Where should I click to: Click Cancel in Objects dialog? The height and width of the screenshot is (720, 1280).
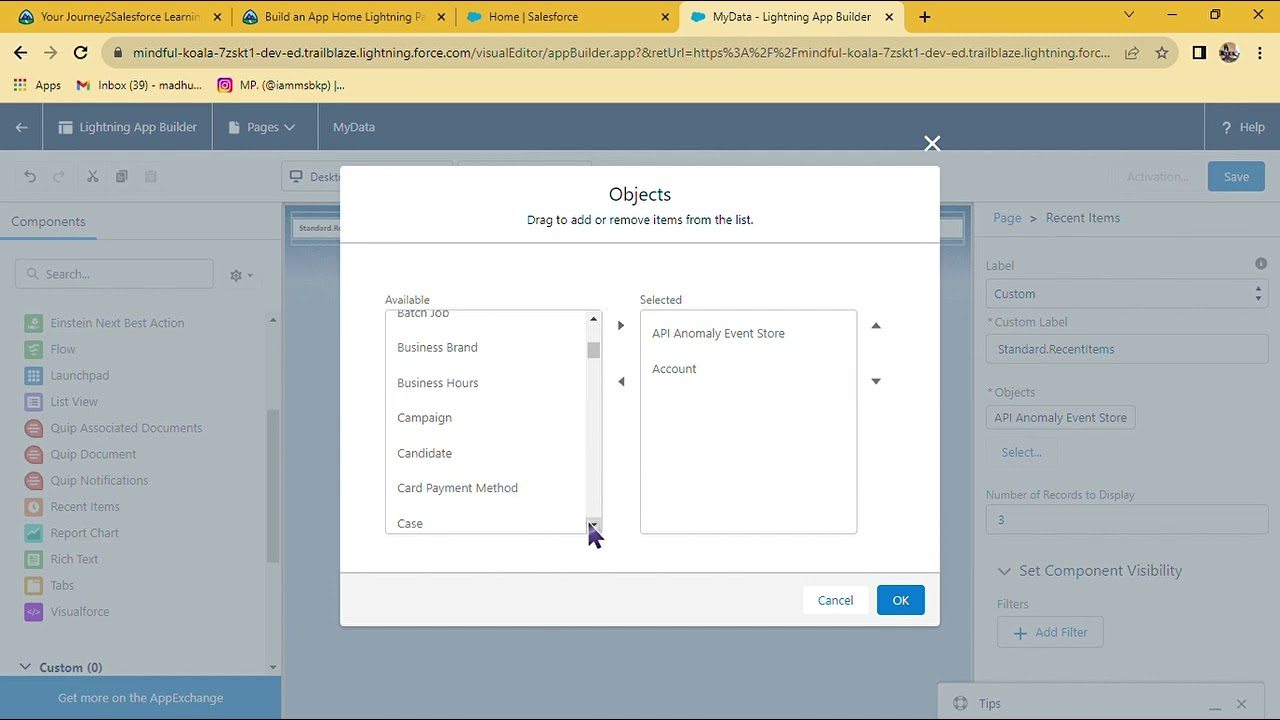pos(835,600)
